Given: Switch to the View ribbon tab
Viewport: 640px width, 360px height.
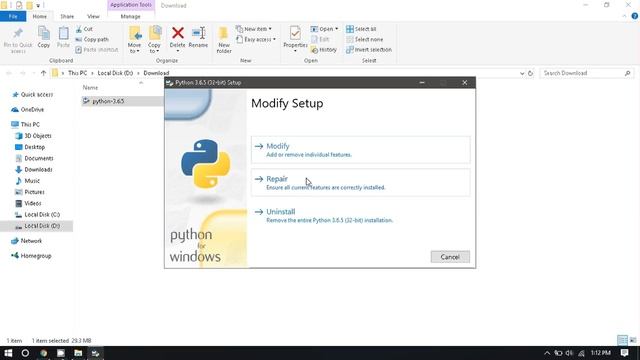Looking at the screenshot, I should pos(93,16).
